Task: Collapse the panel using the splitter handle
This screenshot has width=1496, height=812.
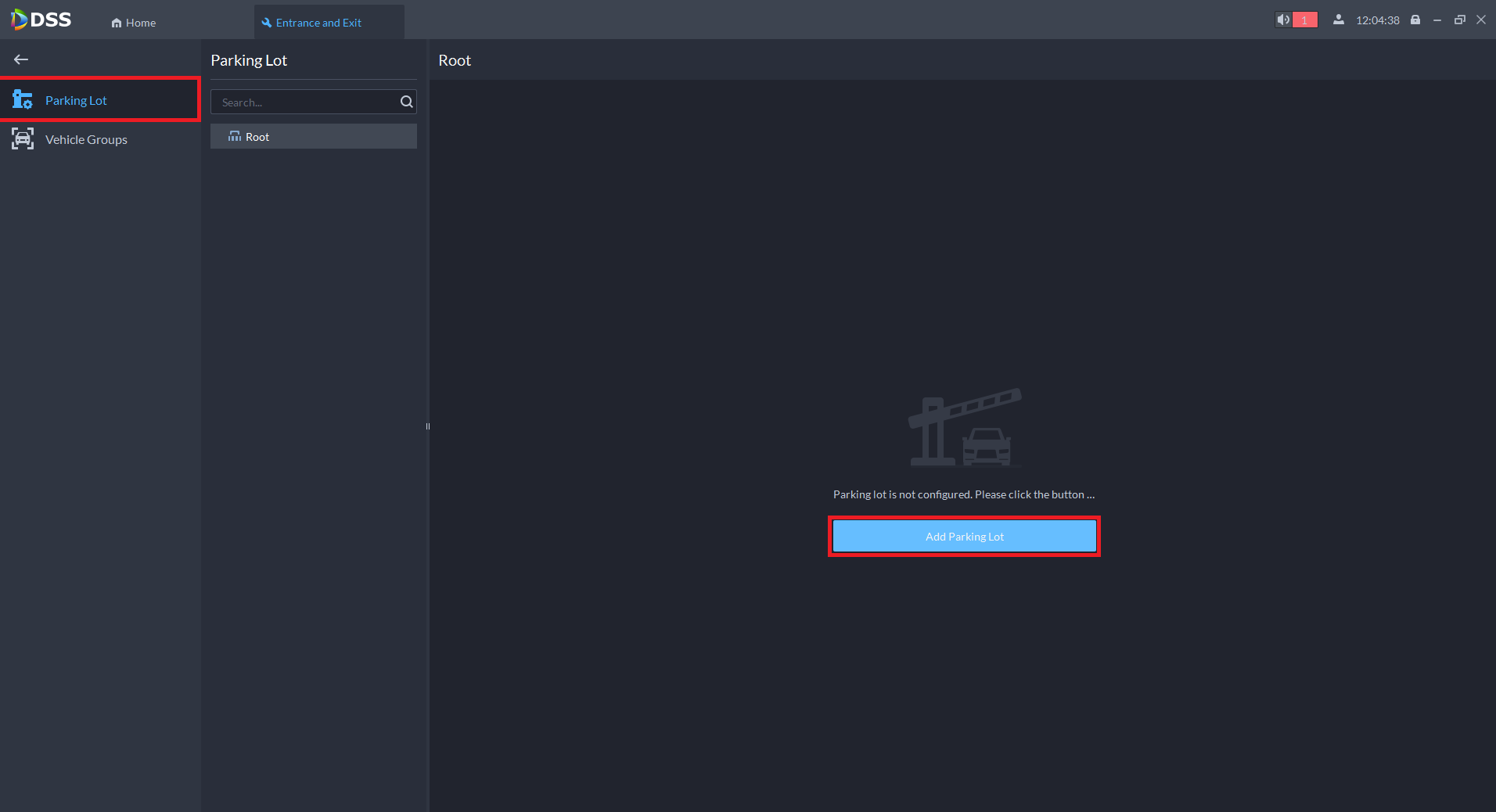Action: pos(428,426)
